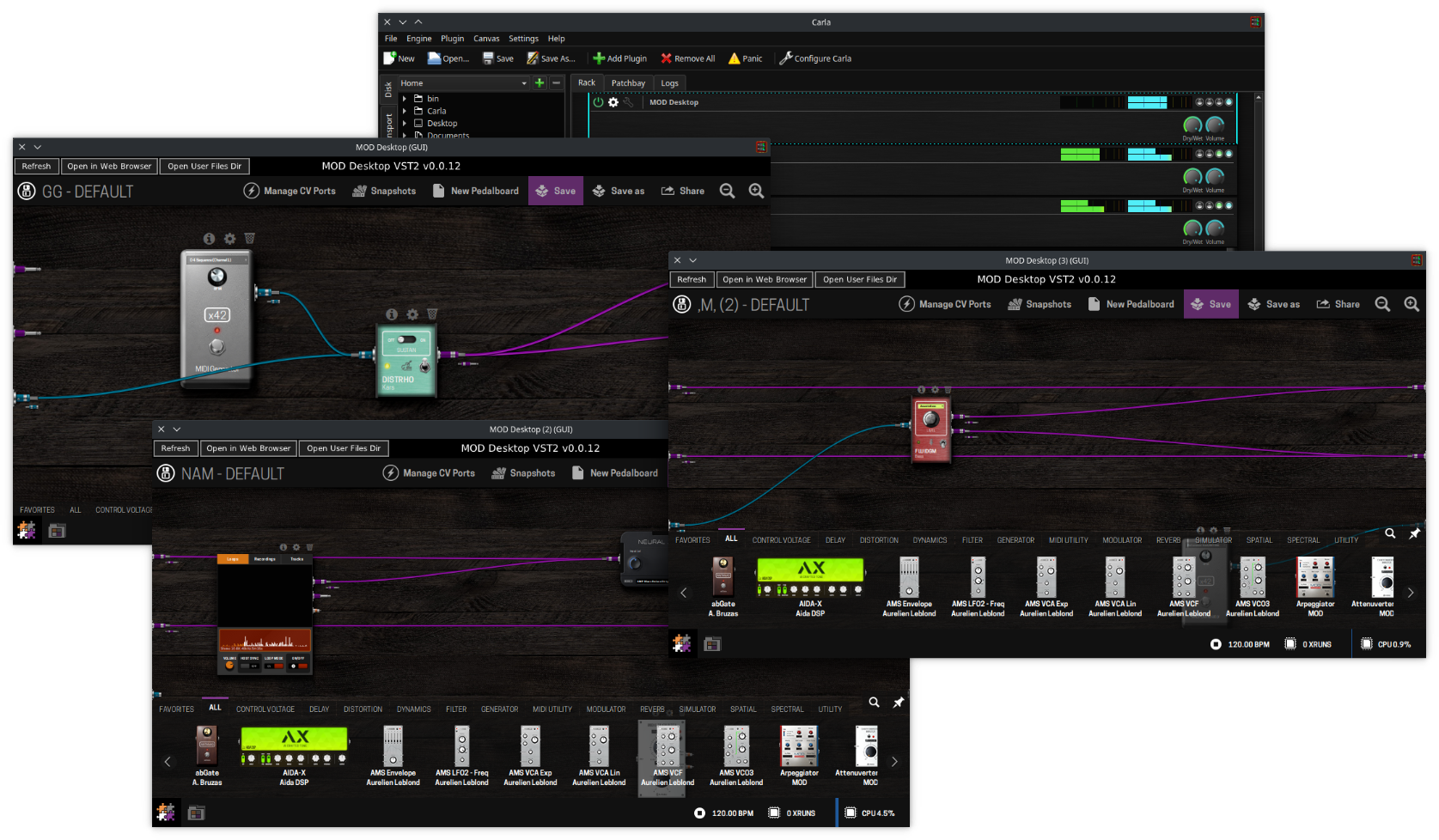Stomp the MIDI Generator footswitch

tap(217, 346)
